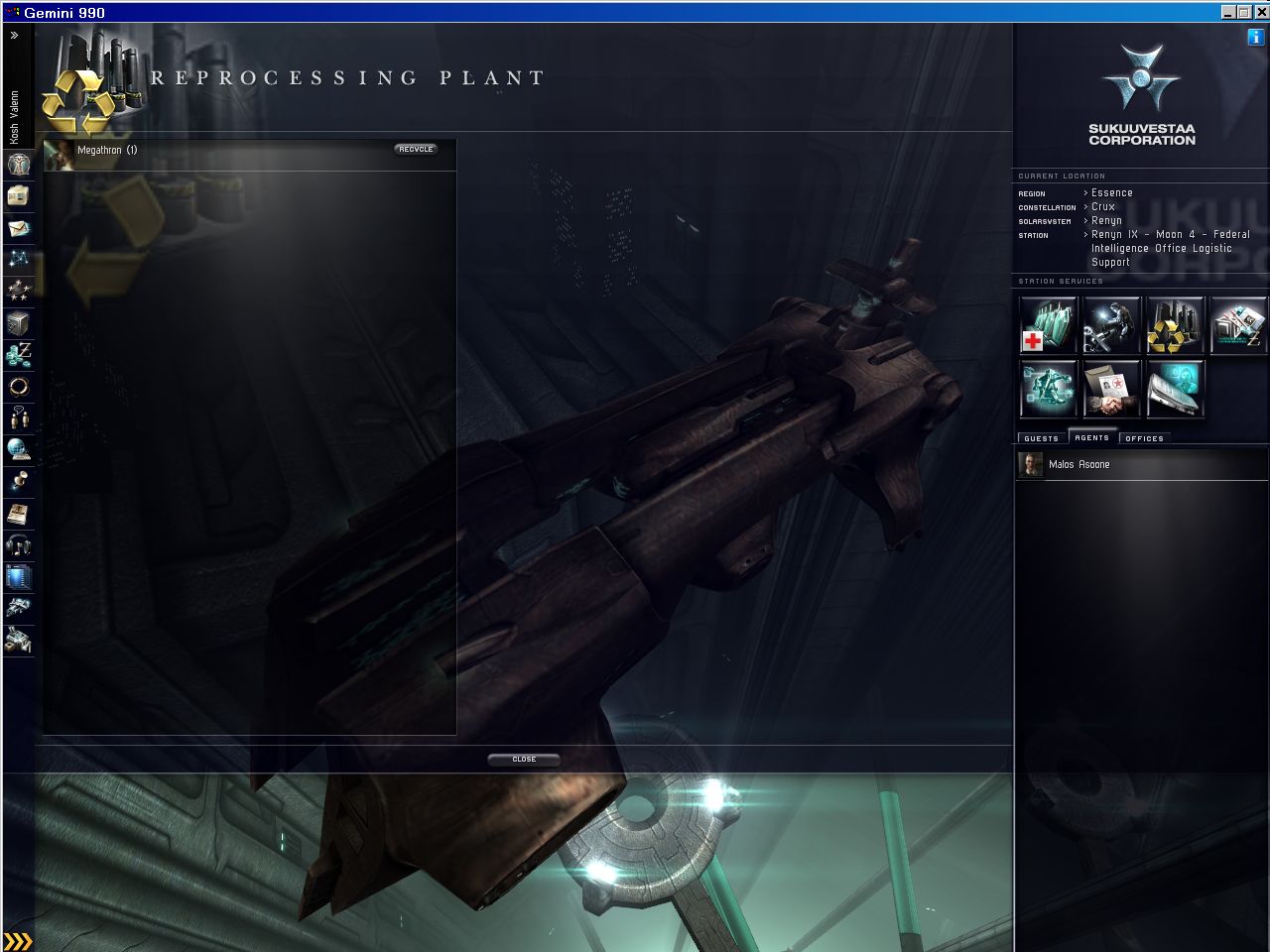Click the Kosh Valenn character name
The image size is (1270, 952).
tap(14, 117)
